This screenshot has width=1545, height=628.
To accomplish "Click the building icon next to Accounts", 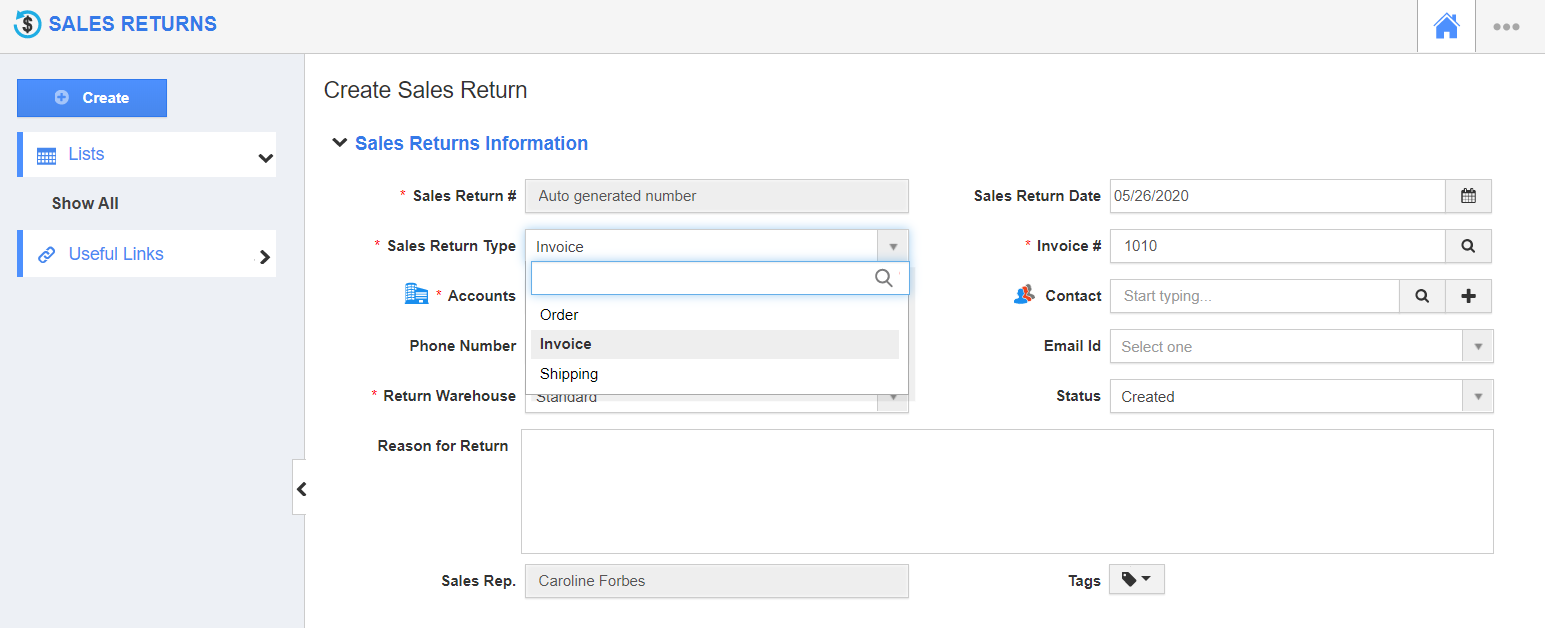I will 417,293.
